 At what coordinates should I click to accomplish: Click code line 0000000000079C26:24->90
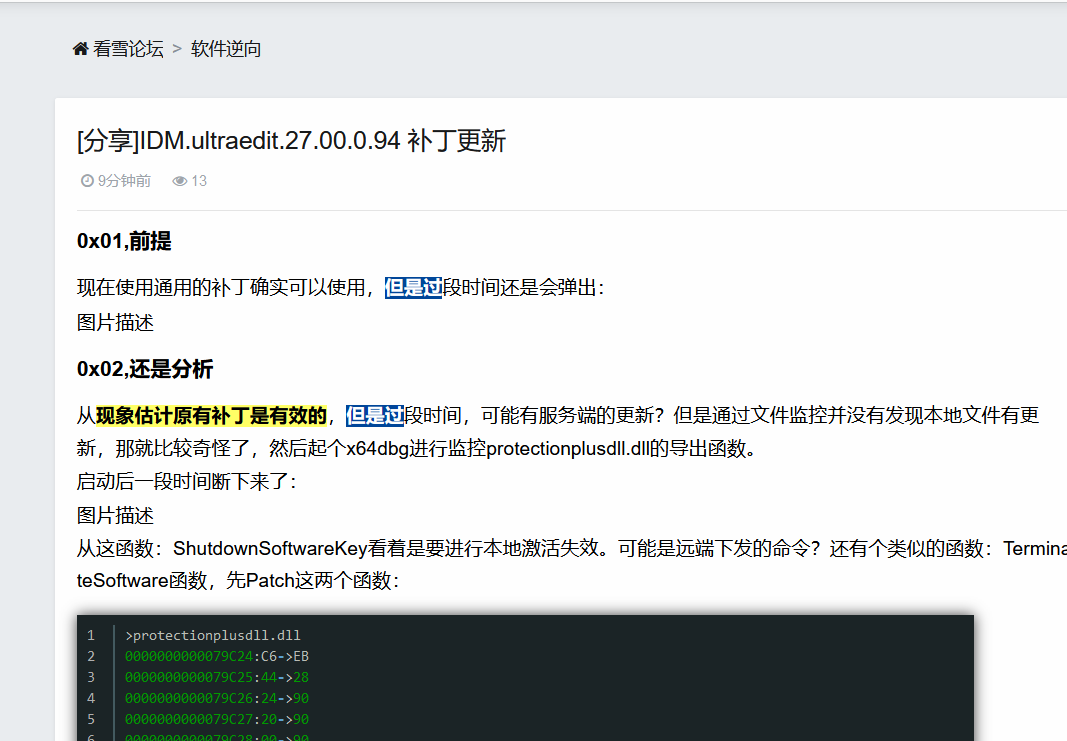217,699
